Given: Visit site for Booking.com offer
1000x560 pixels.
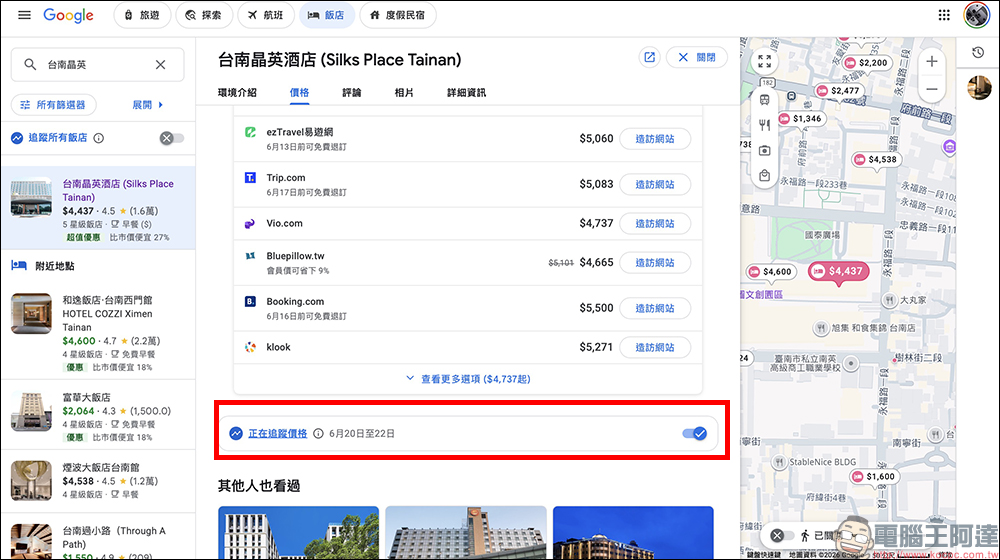Looking at the screenshot, I should (655, 308).
